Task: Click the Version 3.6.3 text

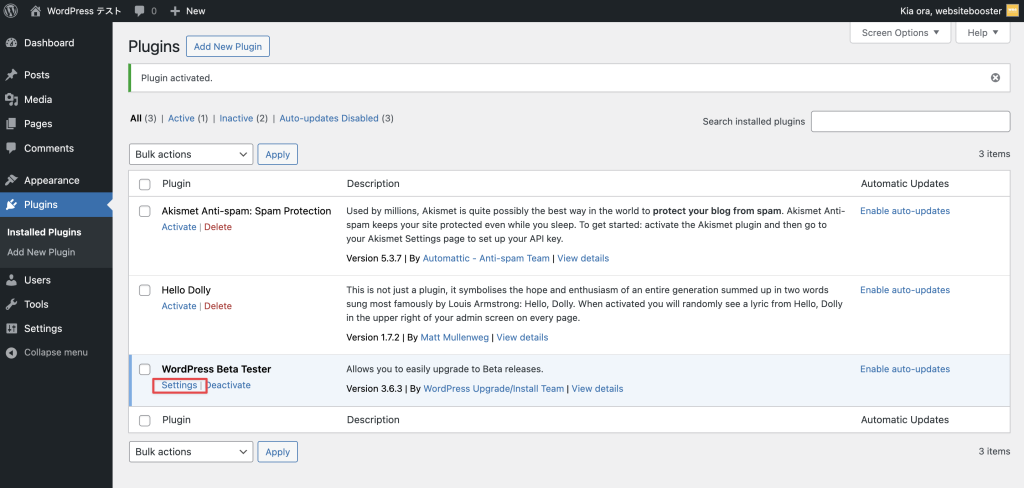Action: 375,389
